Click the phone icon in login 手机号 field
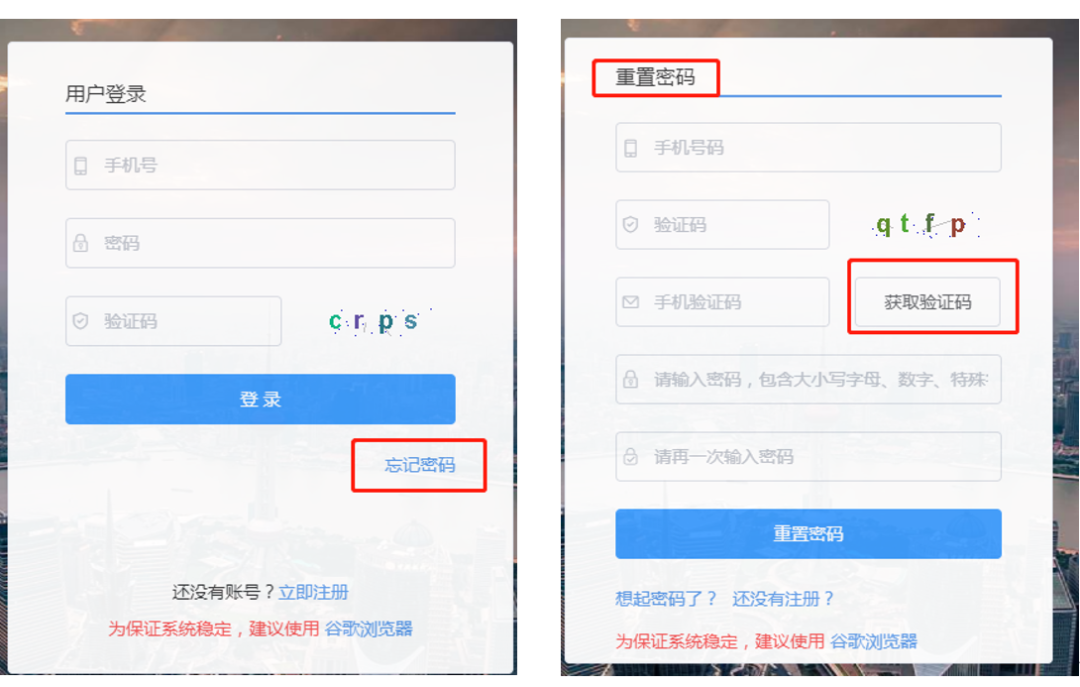Viewport: 1080px width, 687px height. tap(81, 165)
